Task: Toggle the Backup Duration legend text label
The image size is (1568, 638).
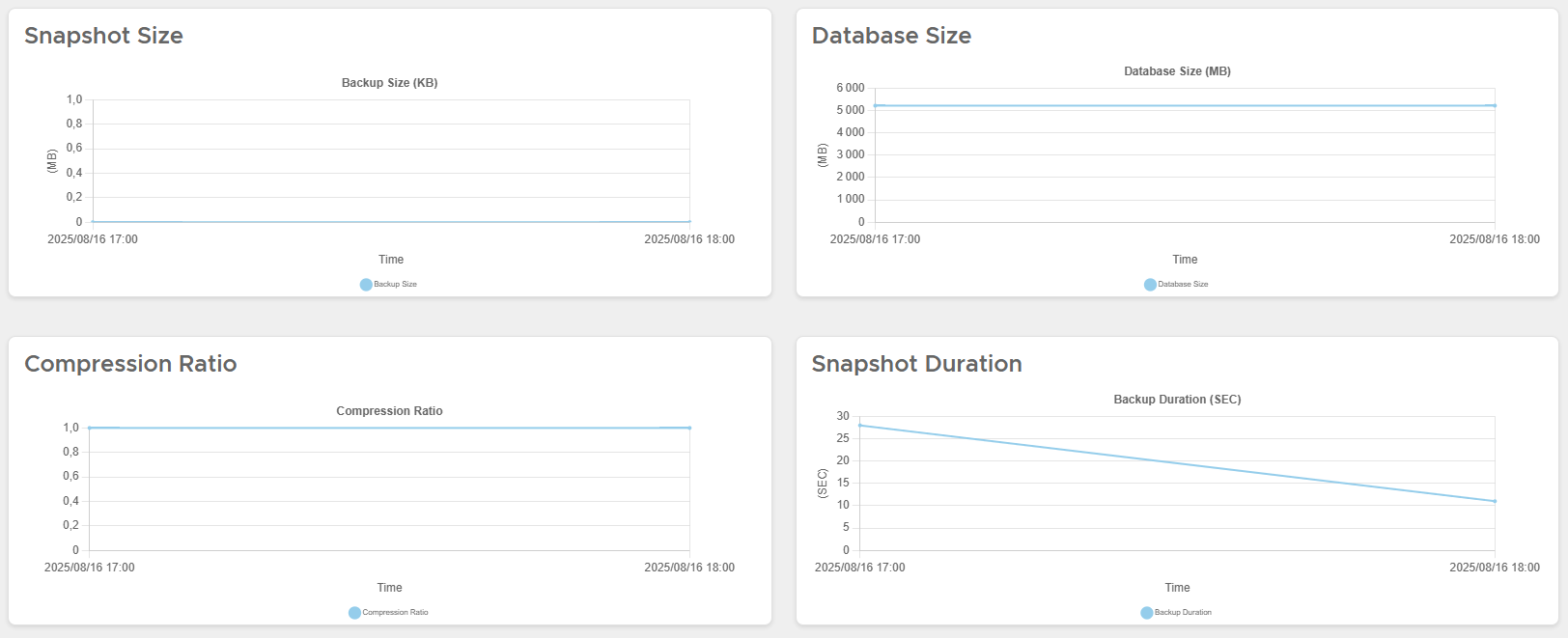Action: [1184, 613]
